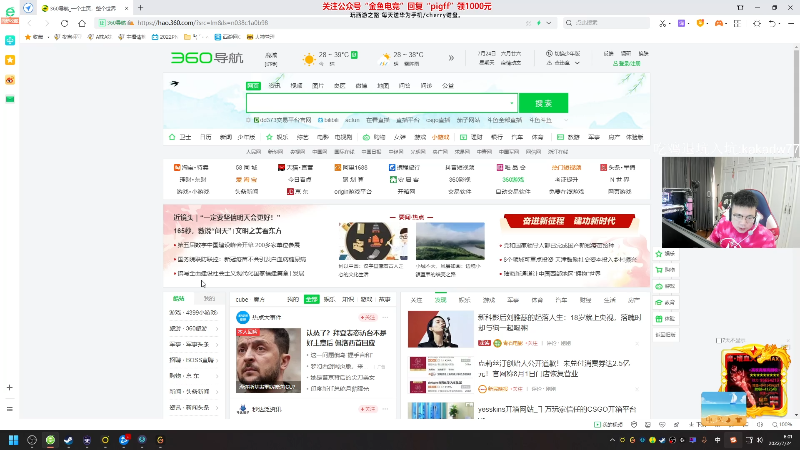Open the dropdown arrow inside the search box
This screenshot has width=800, height=450.
(x=512, y=104)
